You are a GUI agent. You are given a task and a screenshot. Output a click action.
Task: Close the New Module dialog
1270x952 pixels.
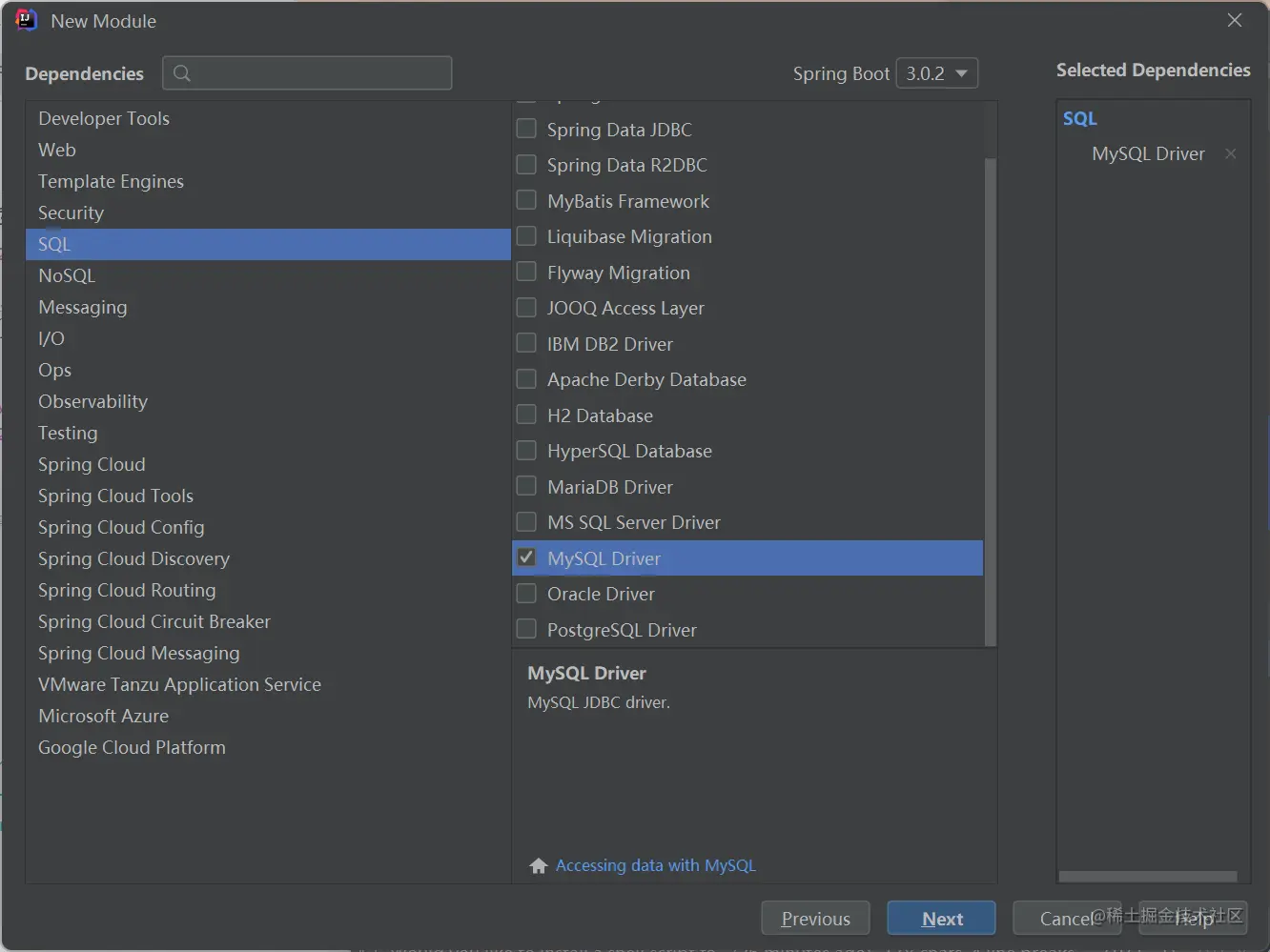pyautogui.click(x=1235, y=20)
